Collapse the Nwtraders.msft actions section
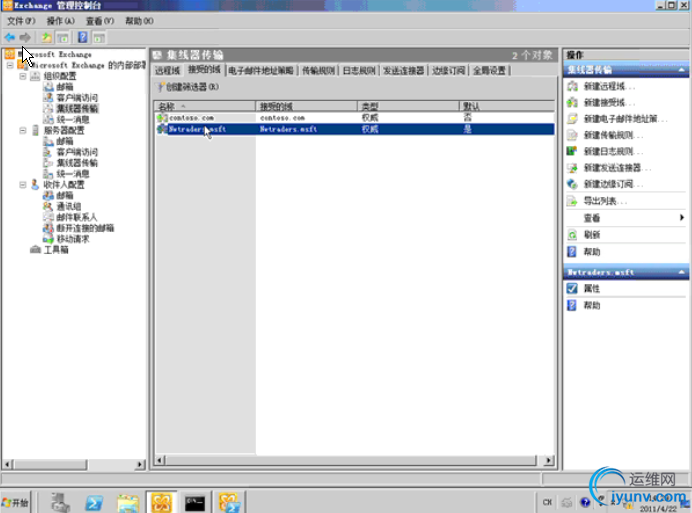The width and height of the screenshot is (692, 513). [x=681, y=272]
